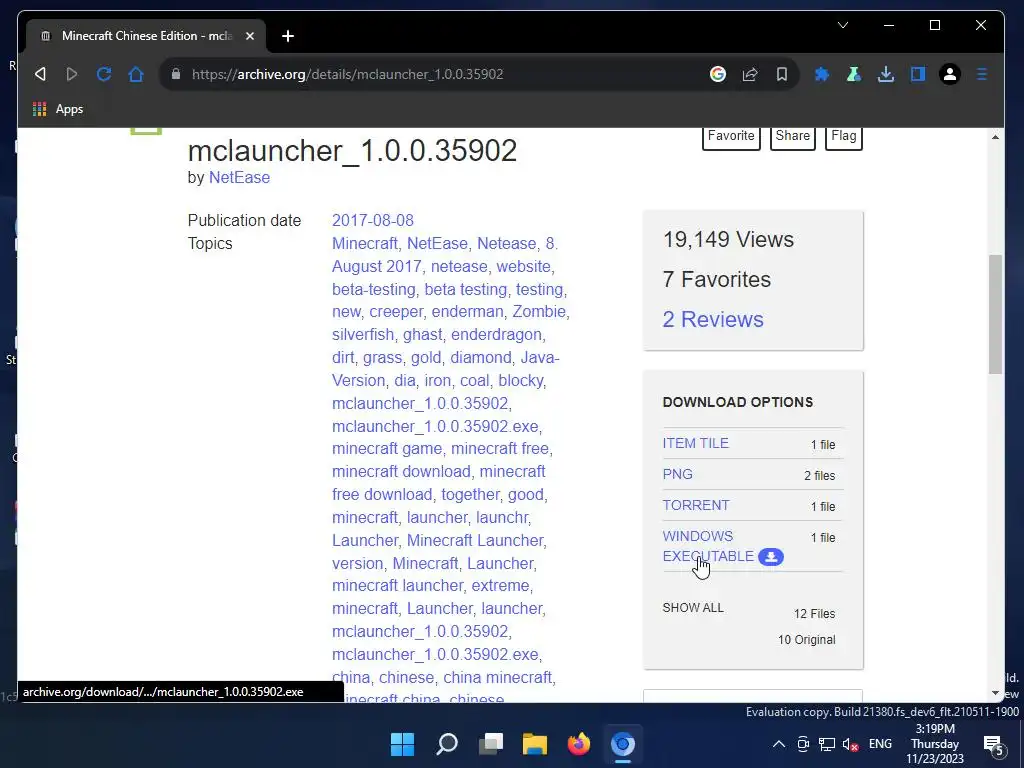Click the Share button
This screenshot has width=1024, height=768.
pyautogui.click(x=792, y=136)
